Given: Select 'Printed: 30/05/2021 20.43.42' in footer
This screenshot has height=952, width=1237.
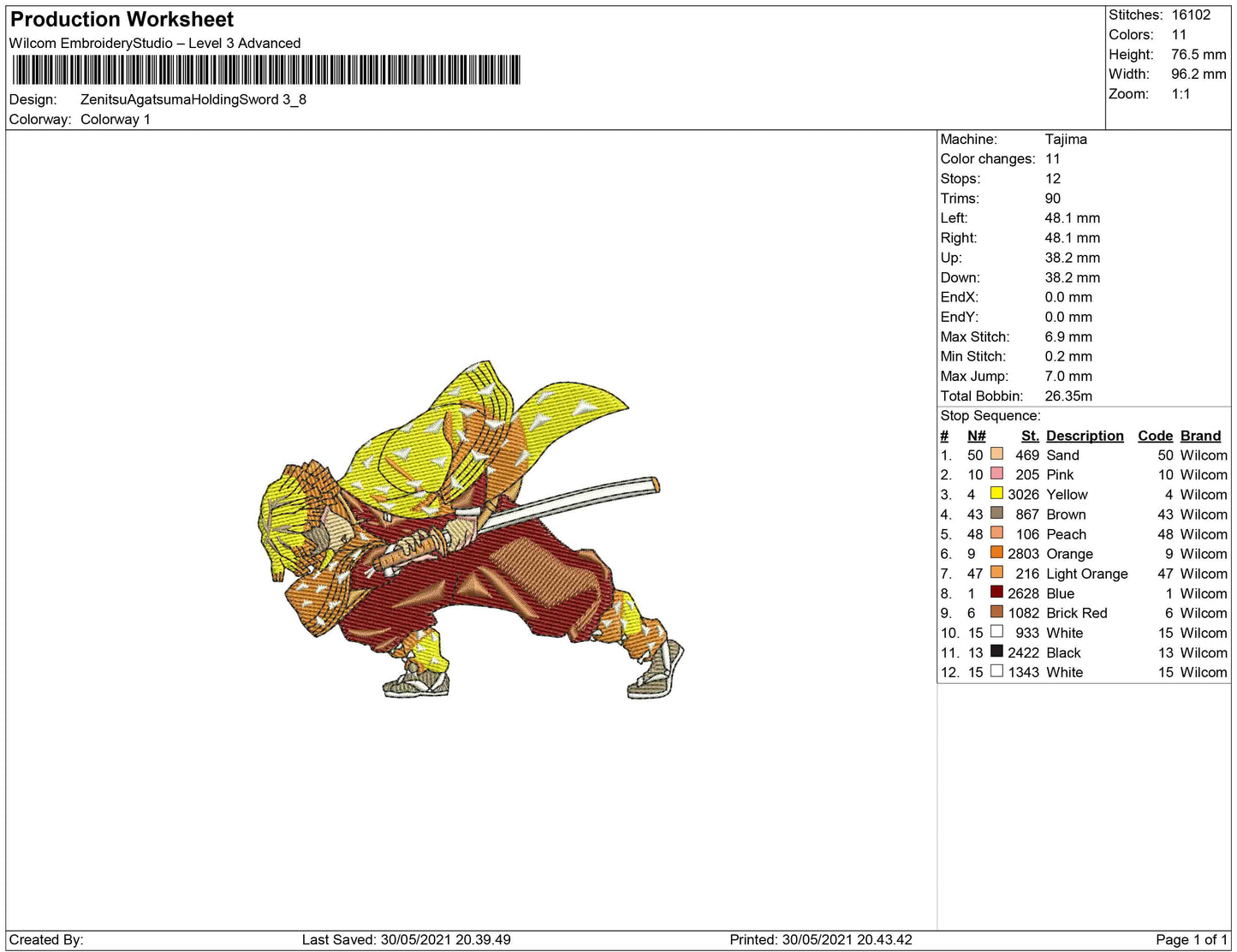Looking at the screenshot, I should (x=821, y=939).
